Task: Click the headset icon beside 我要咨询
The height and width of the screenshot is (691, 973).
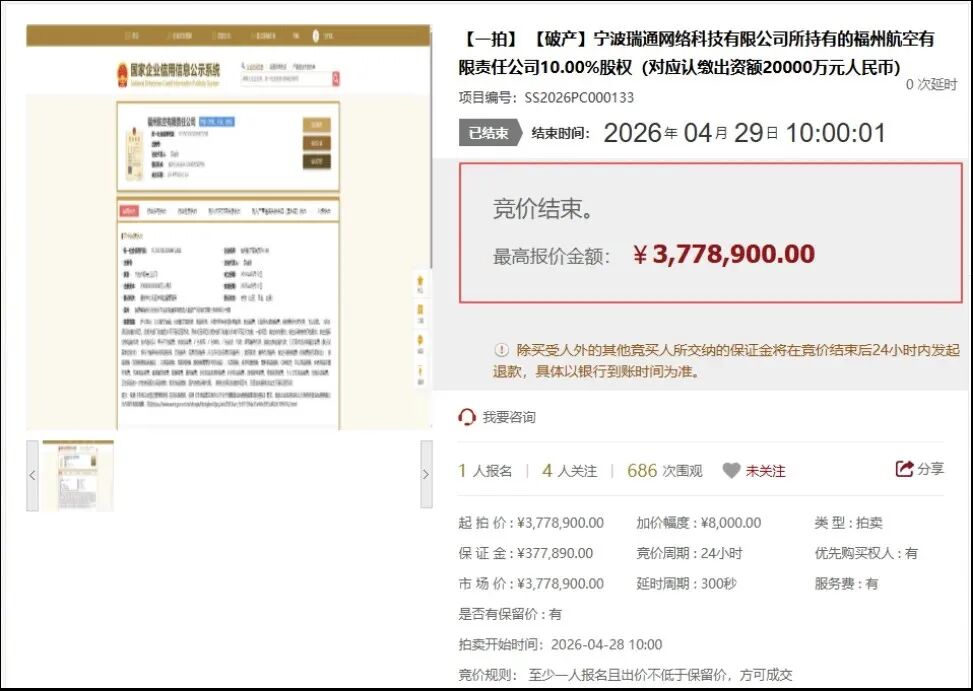Action: pyautogui.click(x=467, y=417)
